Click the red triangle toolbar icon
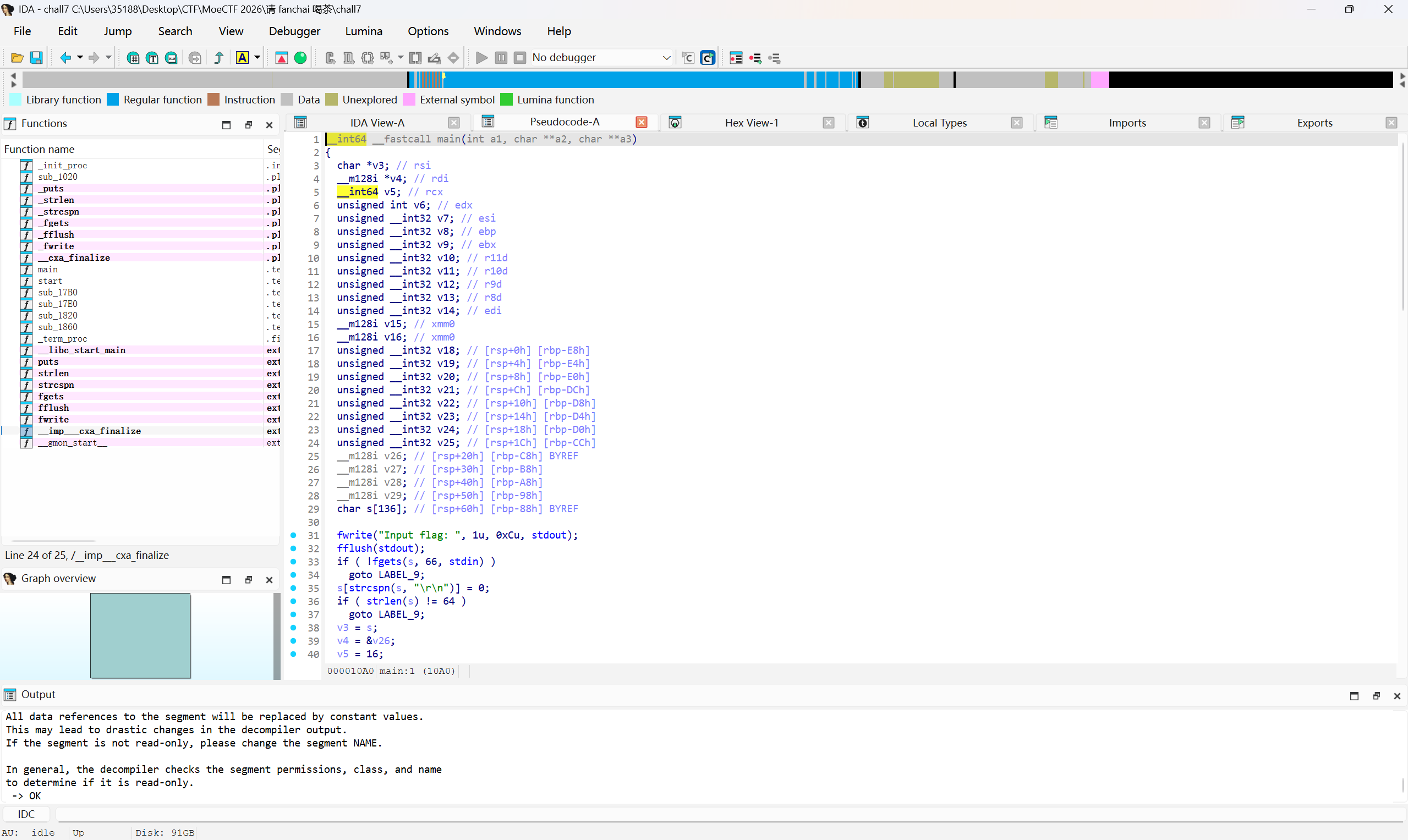The width and height of the screenshot is (1408, 840). (281, 58)
